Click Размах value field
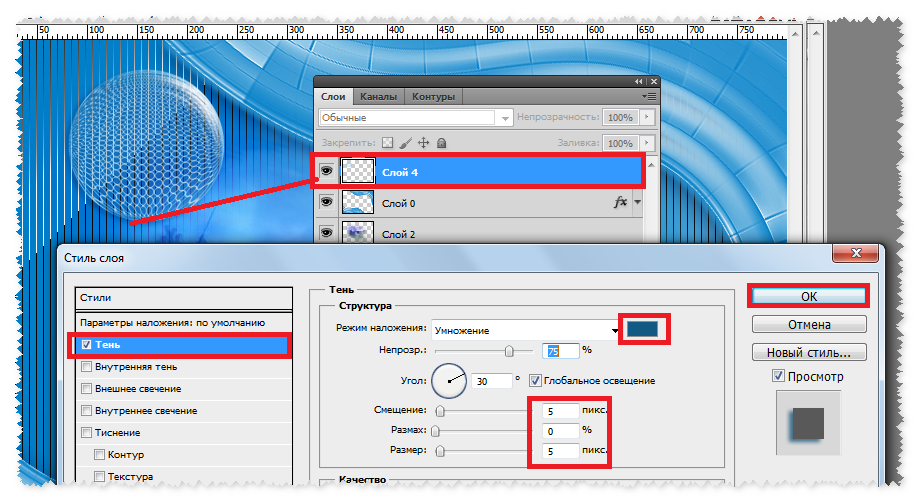Image resolution: width=920 pixels, height=503 pixels. click(x=560, y=431)
